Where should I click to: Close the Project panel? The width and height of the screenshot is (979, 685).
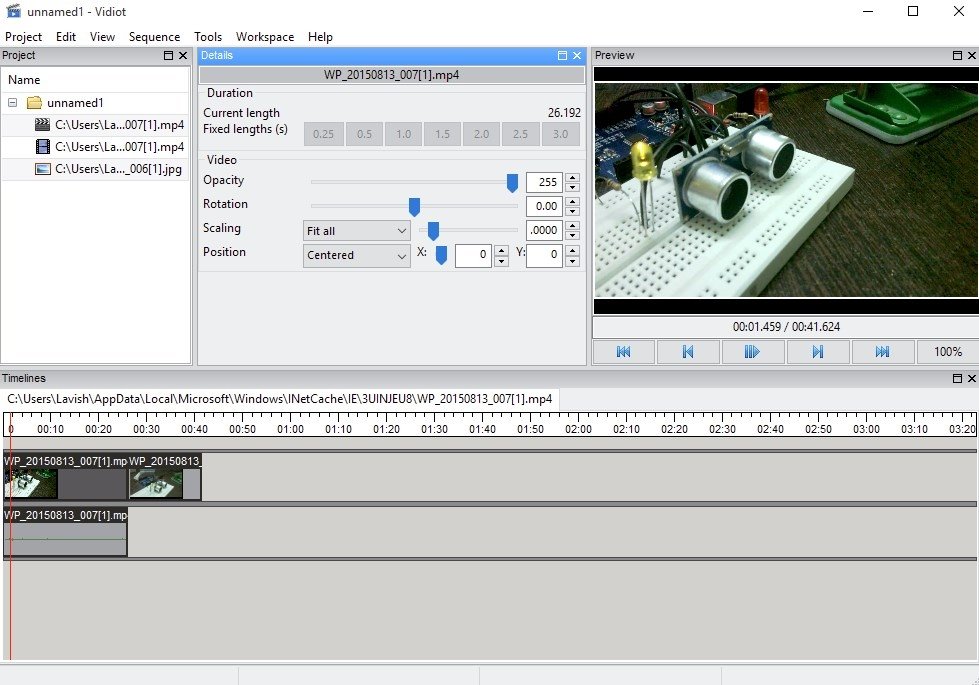click(183, 56)
